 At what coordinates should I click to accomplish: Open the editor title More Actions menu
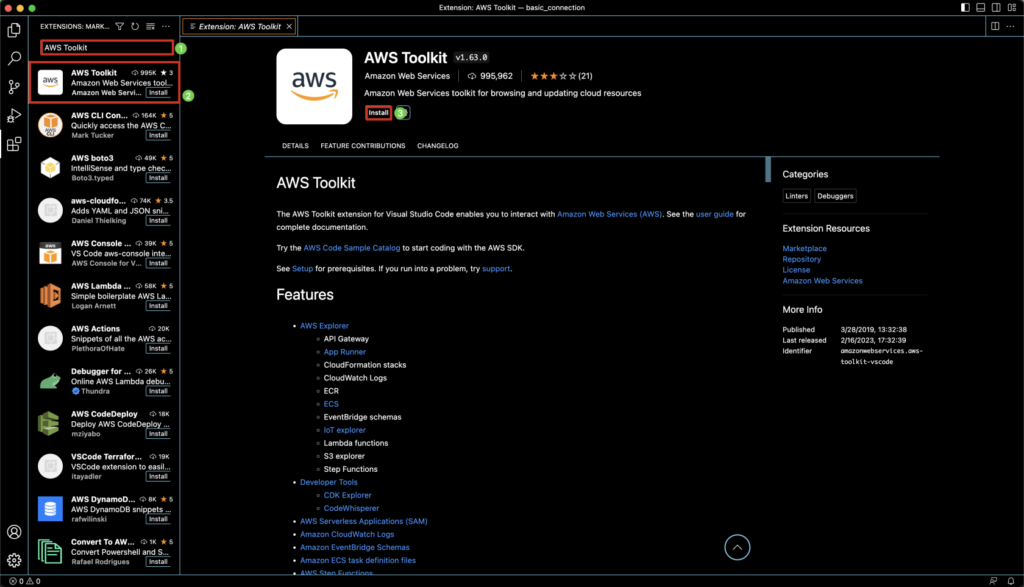coord(1012,26)
